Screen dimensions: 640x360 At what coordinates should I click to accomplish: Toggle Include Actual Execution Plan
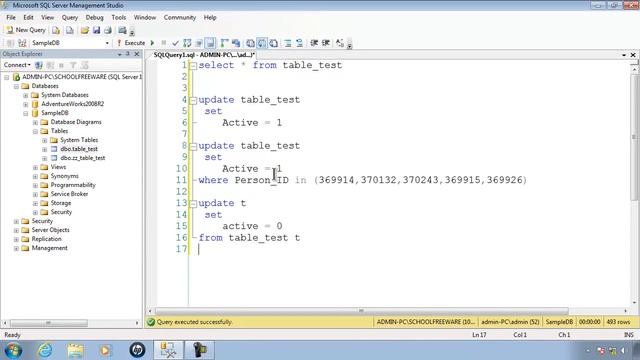click(224, 43)
